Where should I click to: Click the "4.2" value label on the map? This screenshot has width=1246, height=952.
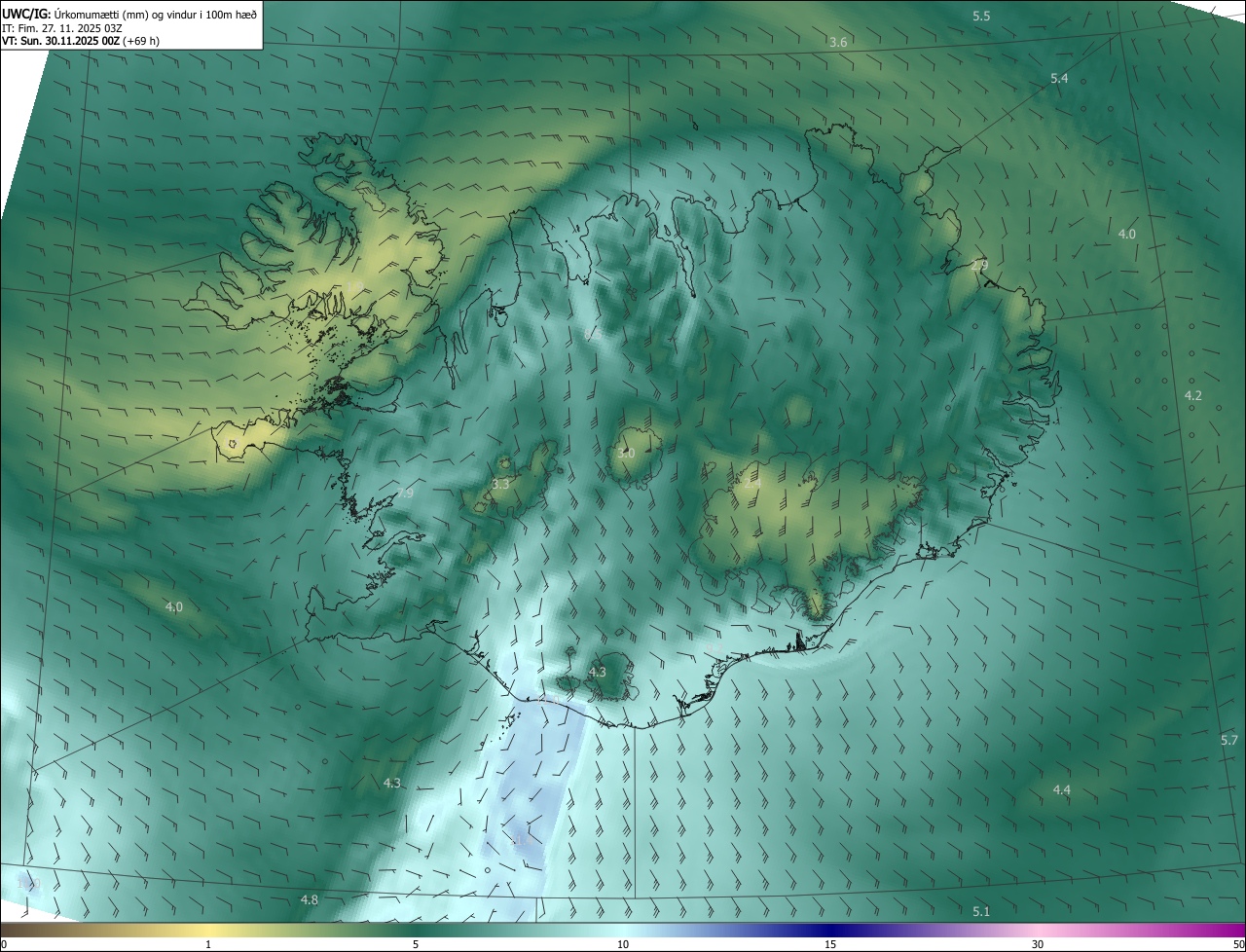point(1192,396)
